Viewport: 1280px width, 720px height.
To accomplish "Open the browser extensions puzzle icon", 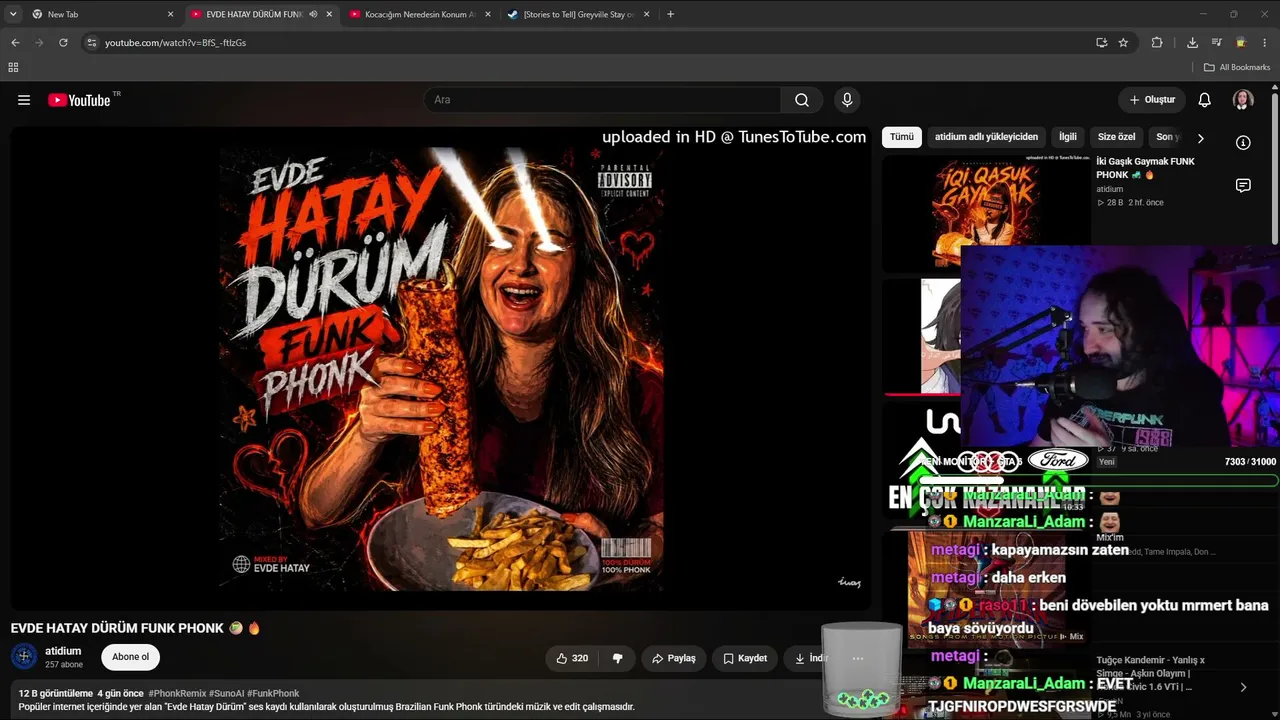I will click(x=1157, y=43).
